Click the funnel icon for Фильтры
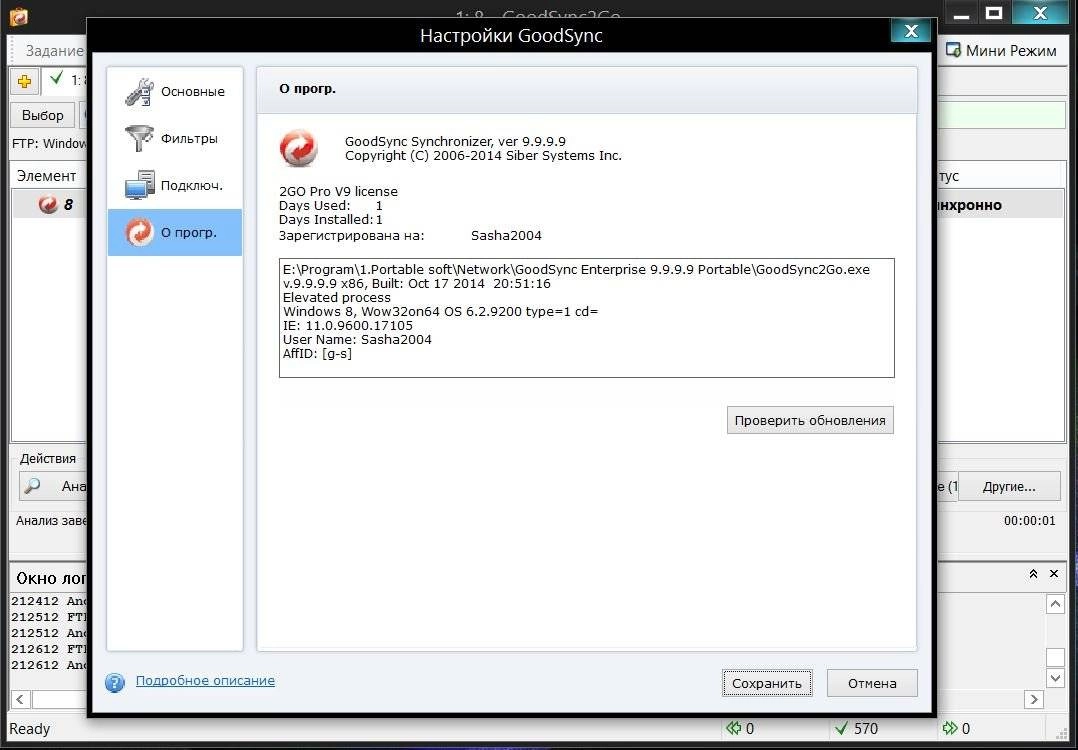This screenshot has width=1078, height=750. (139, 138)
